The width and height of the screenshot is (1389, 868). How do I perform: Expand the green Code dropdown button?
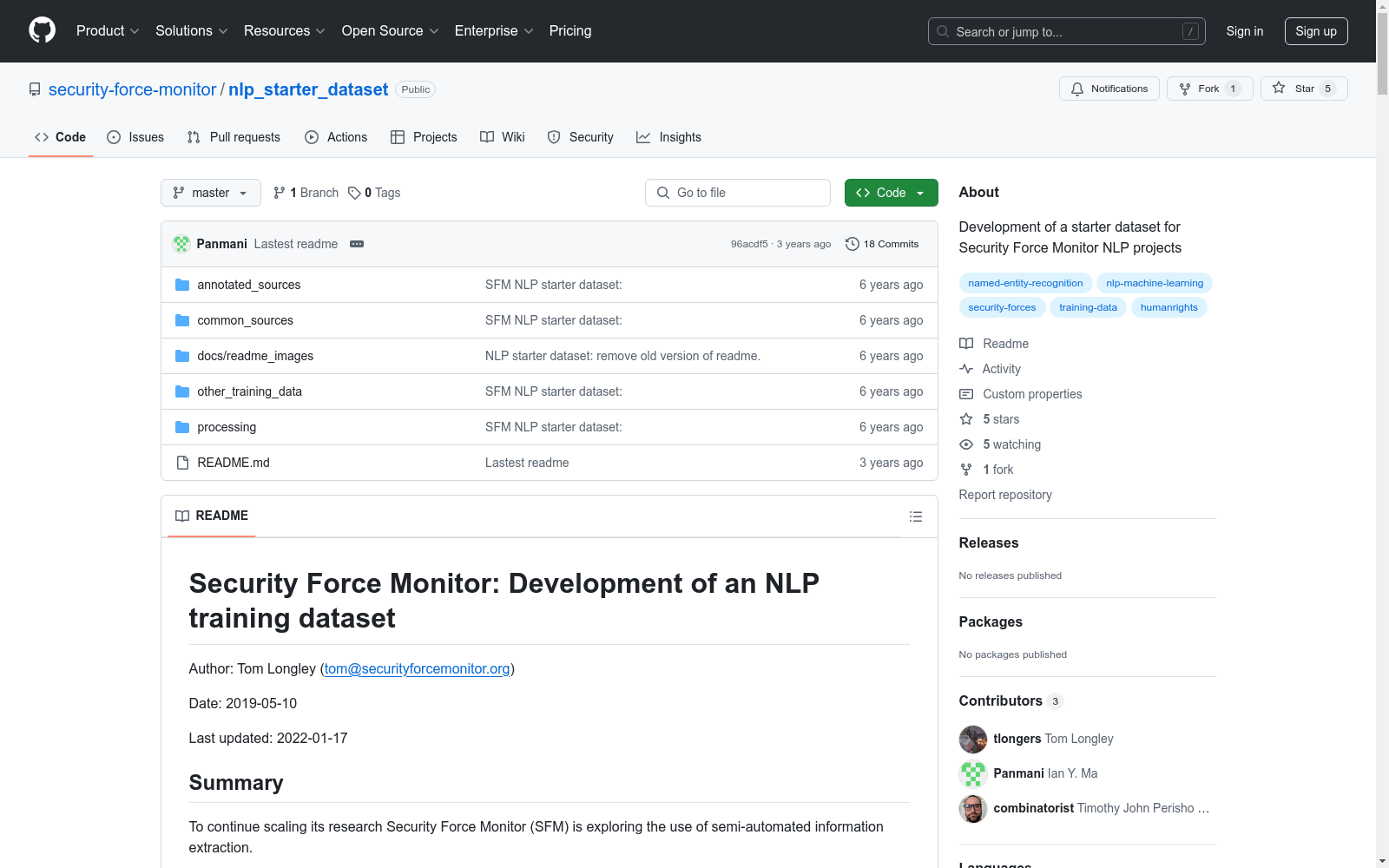point(892,193)
